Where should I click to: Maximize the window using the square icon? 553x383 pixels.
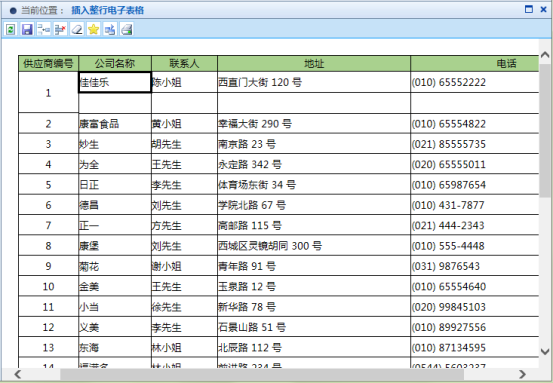coord(529,9)
